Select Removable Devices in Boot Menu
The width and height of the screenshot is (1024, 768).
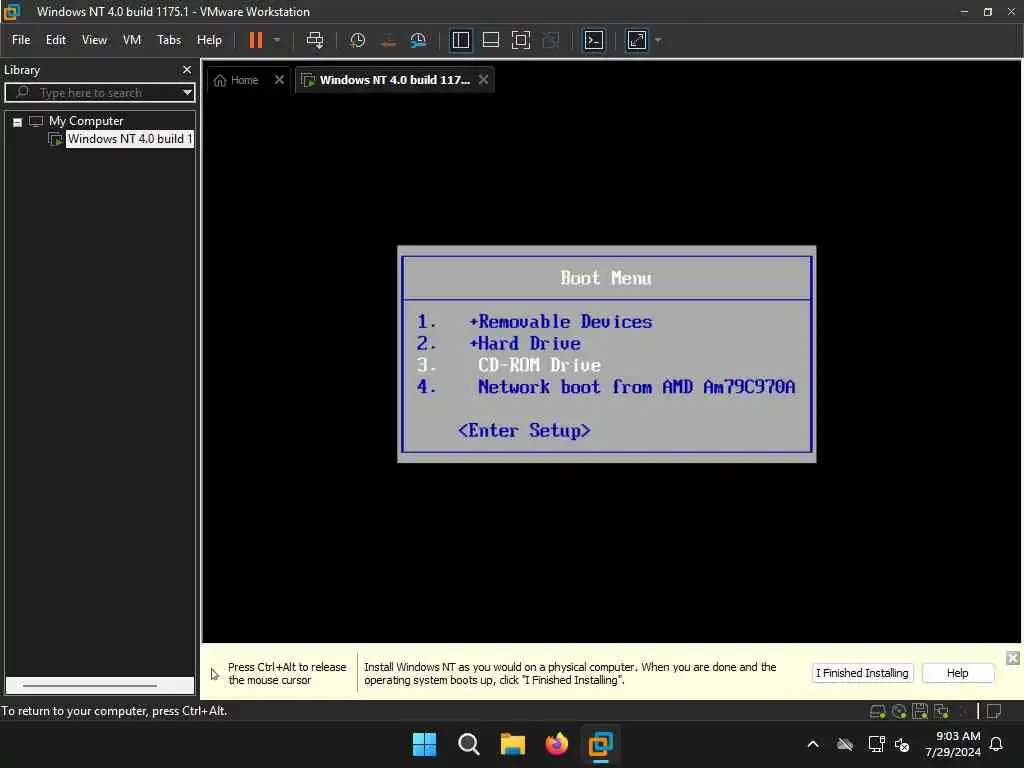click(x=560, y=321)
